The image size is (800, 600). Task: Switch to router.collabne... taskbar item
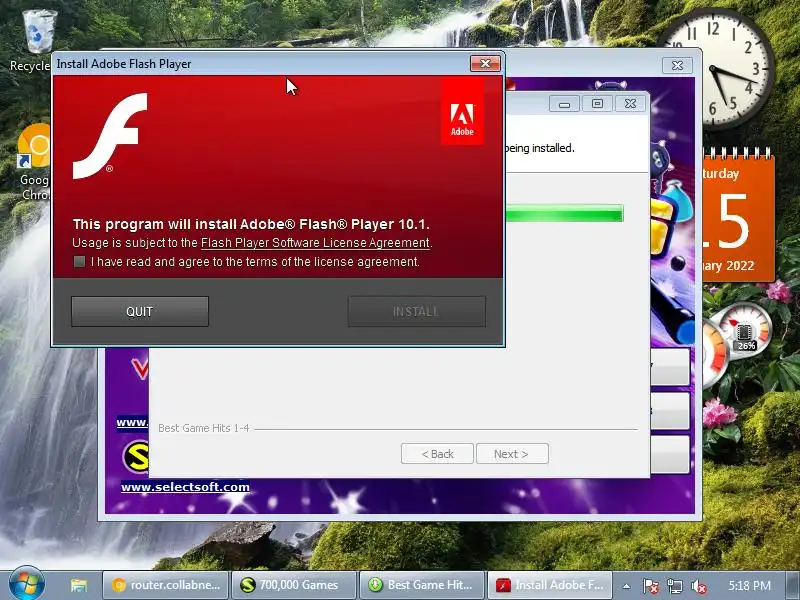point(165,585)
